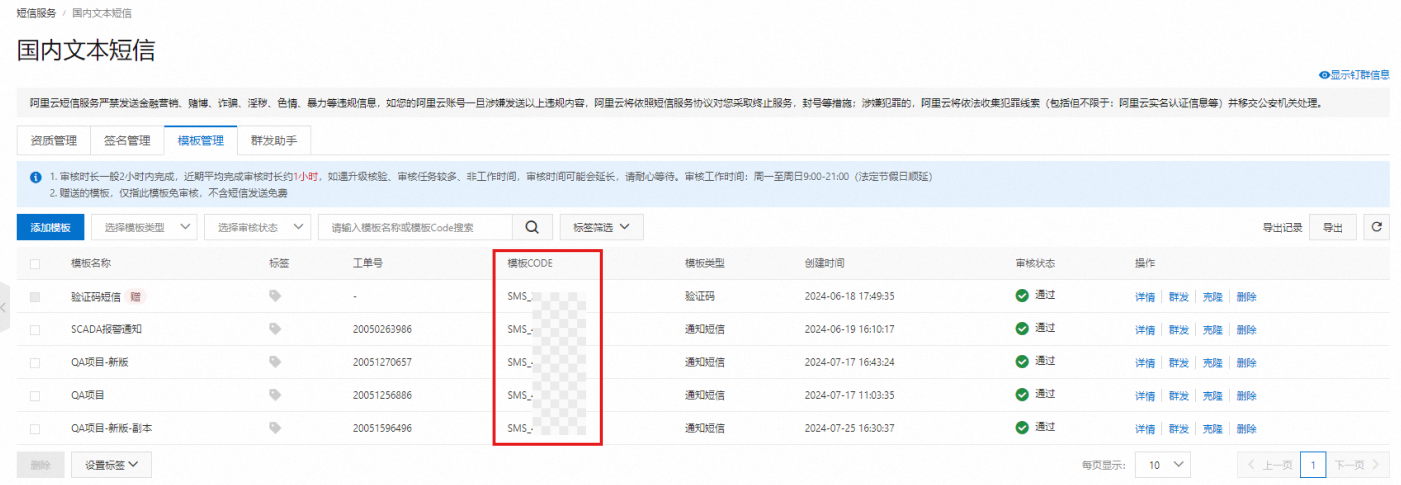Expand the 标签筛选 dropdown
The image size is (1401, 485).
point(601,228)
